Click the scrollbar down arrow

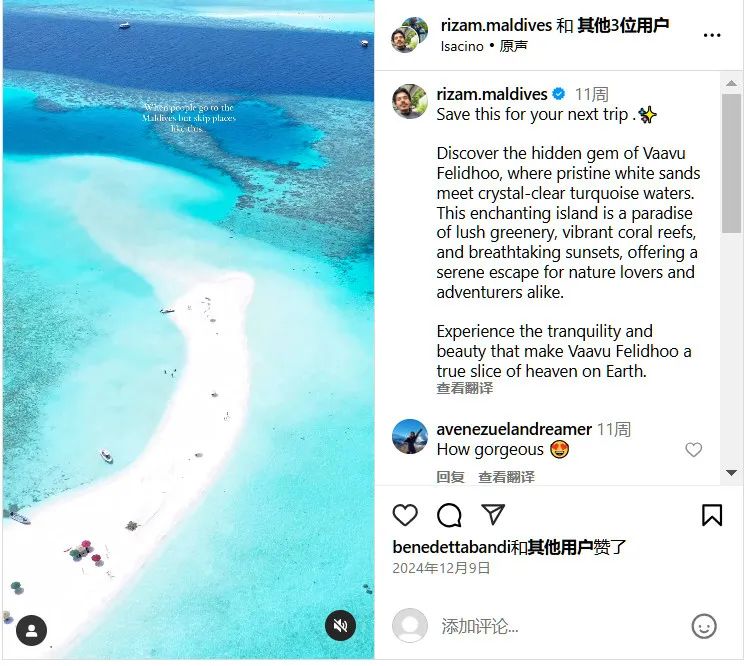(x=731, y=473)
